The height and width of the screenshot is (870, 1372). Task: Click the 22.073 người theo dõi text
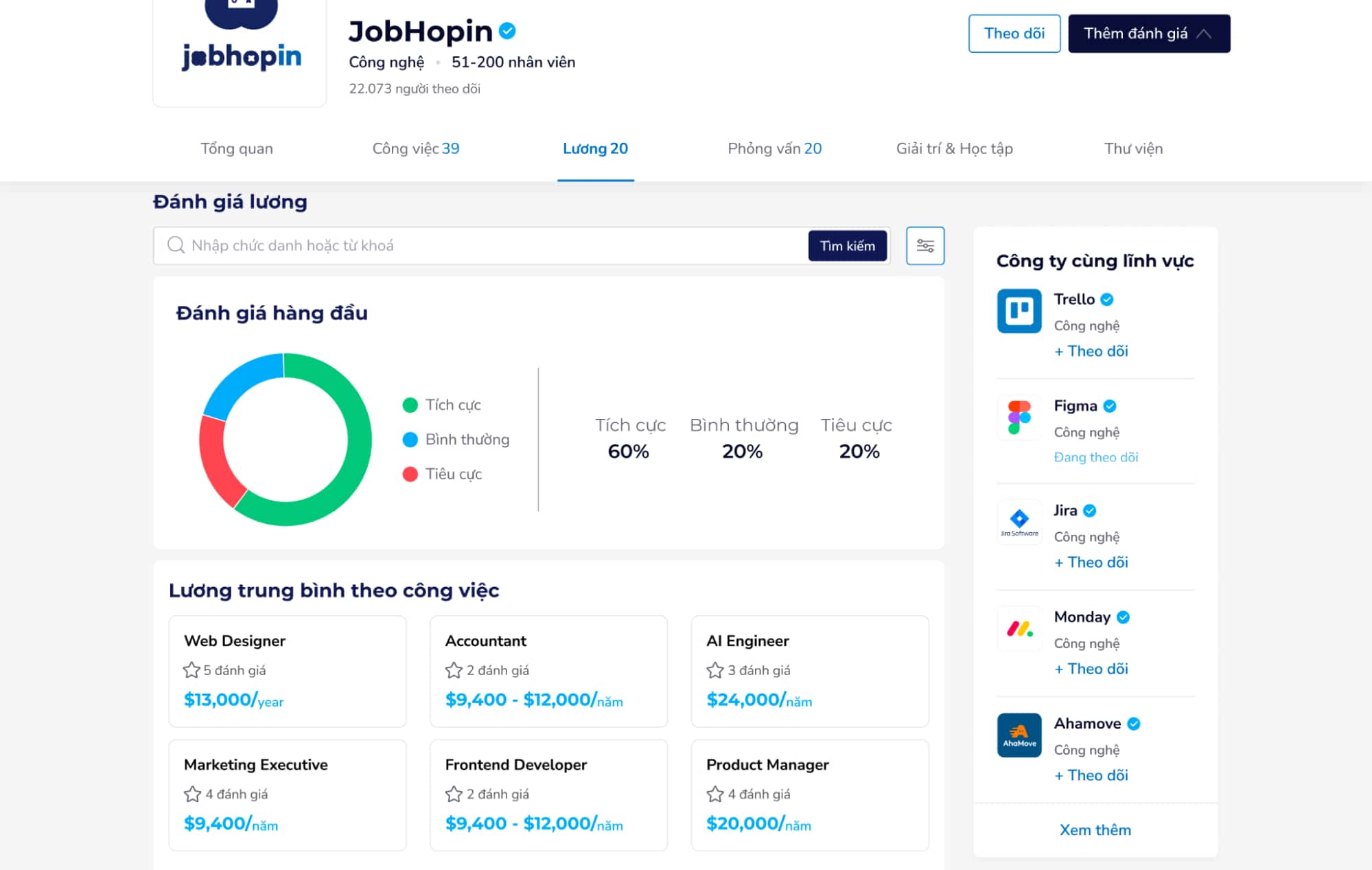415,89
